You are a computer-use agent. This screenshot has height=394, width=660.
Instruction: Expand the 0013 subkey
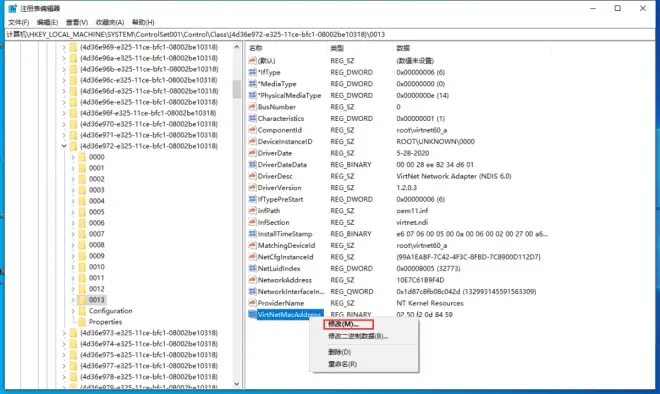(73, 300)
